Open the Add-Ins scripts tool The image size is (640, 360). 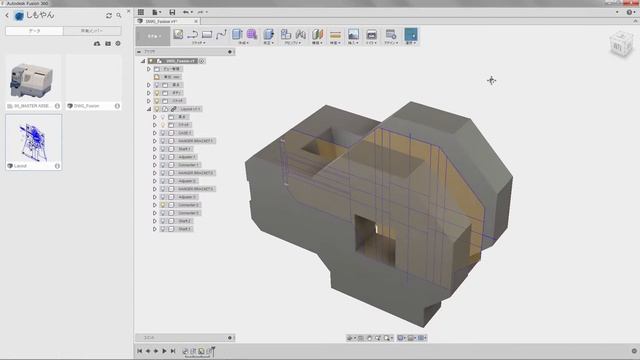coord(391,34)
